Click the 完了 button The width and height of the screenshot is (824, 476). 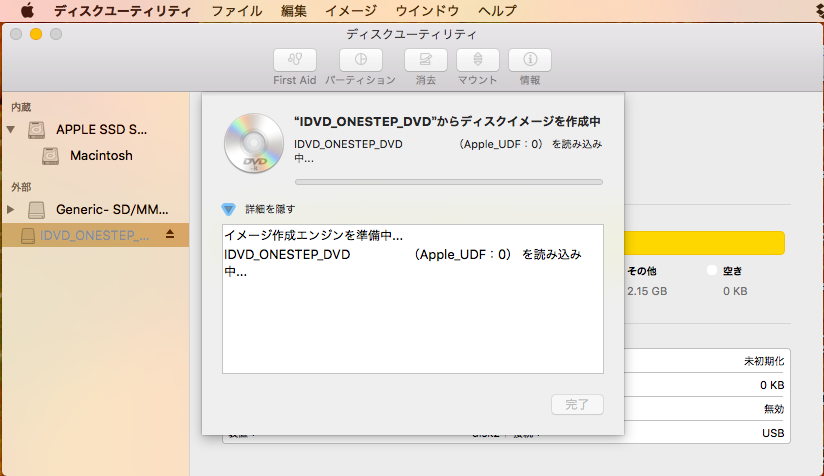(577, 405)
